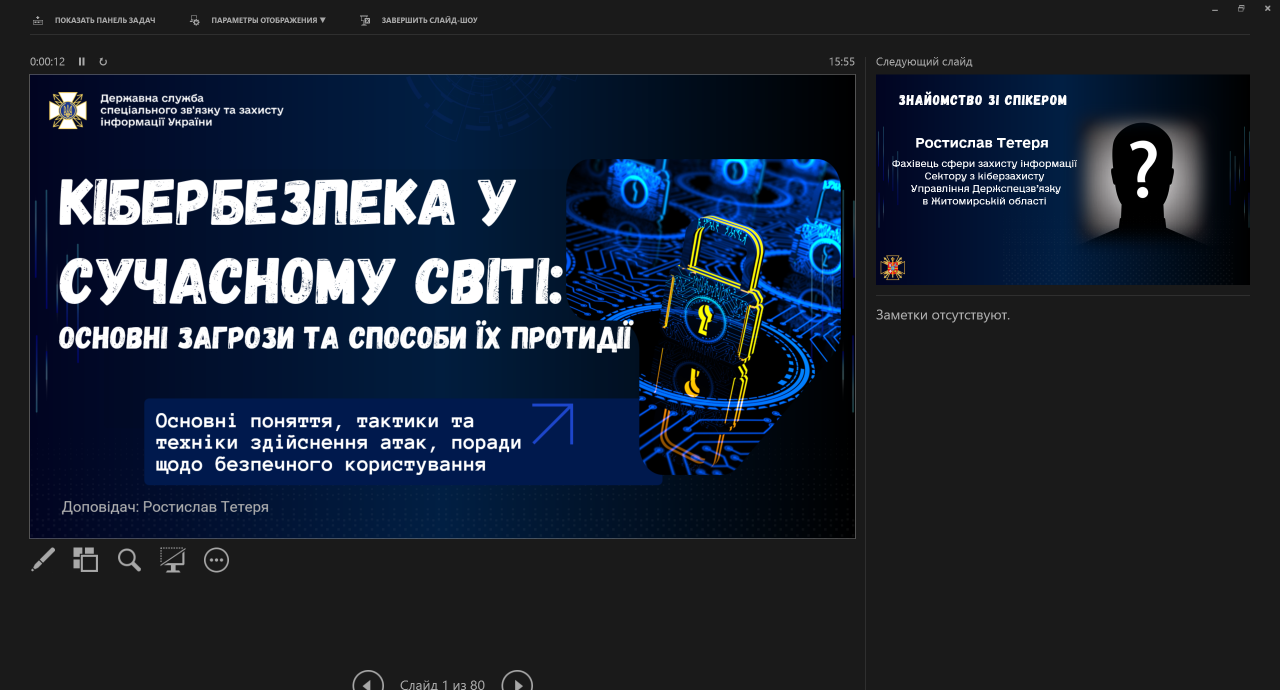Image resolution: width=1280 pixels, height=690 pixels.
Task: Toggle black screen for the slideshow
Action: [173, 560]
